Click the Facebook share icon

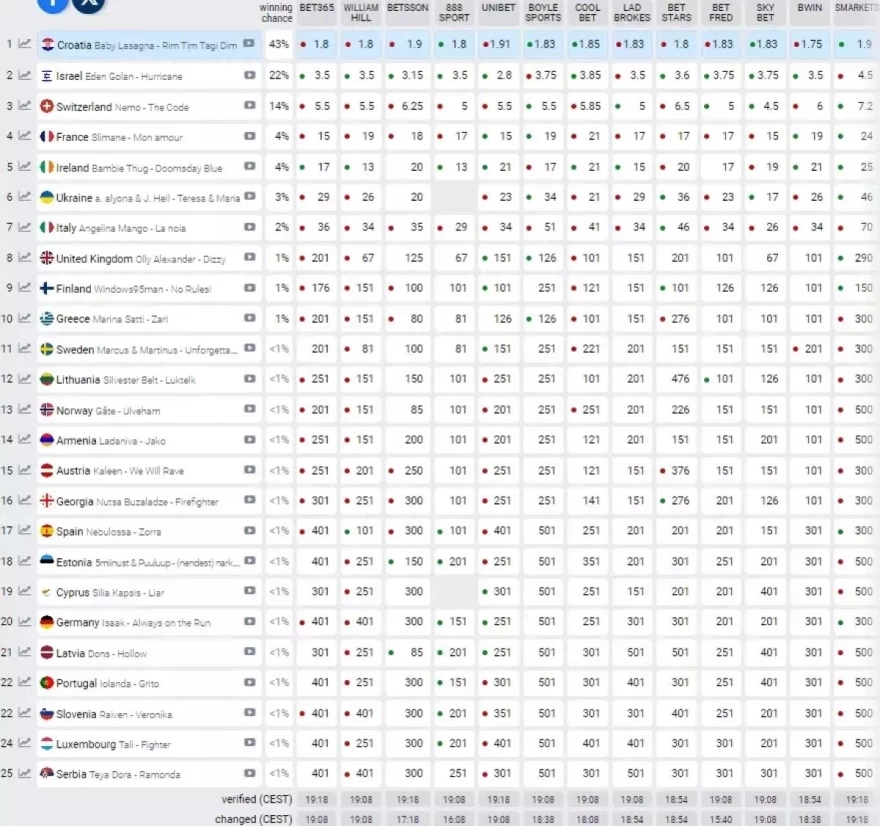coord(53,3)
